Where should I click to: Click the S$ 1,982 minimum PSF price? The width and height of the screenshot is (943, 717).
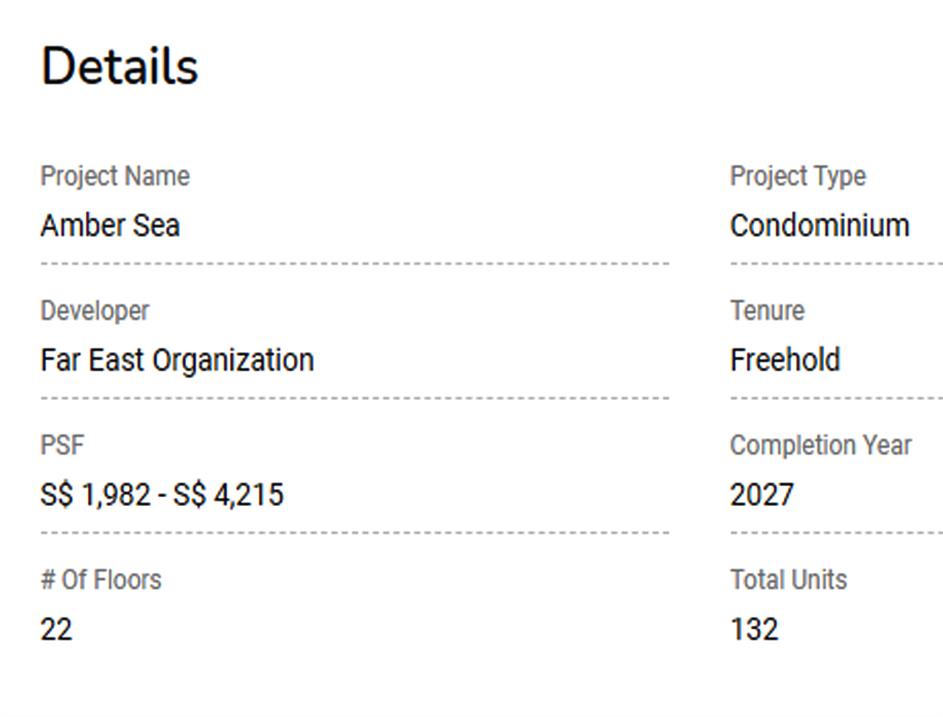click(95, 495)
